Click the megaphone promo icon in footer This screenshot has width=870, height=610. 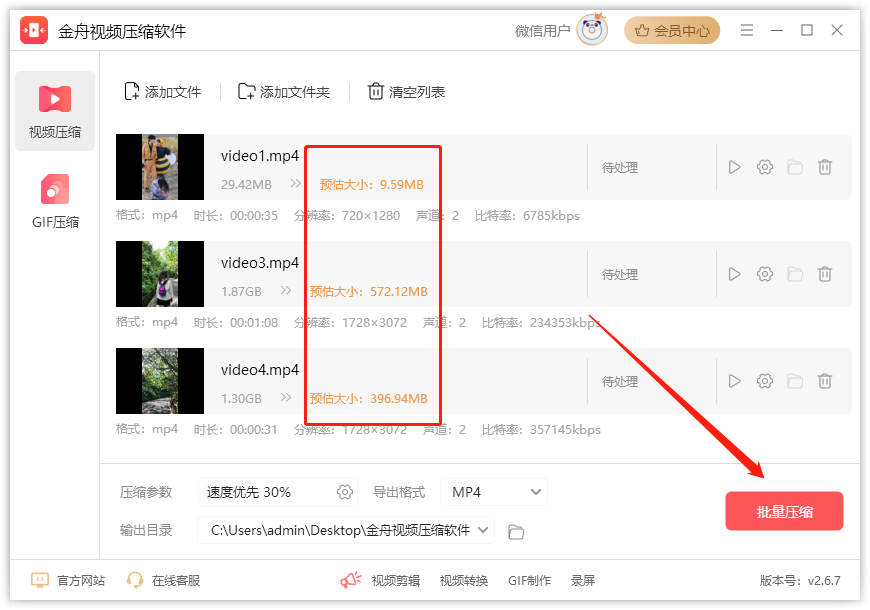pyautogui.click(x=351, y=581)
